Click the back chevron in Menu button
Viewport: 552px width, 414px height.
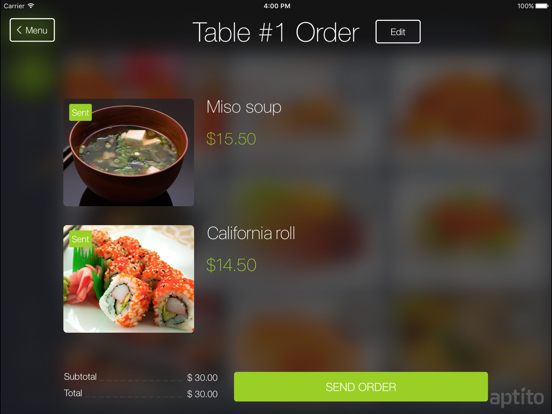coord(19,30)
